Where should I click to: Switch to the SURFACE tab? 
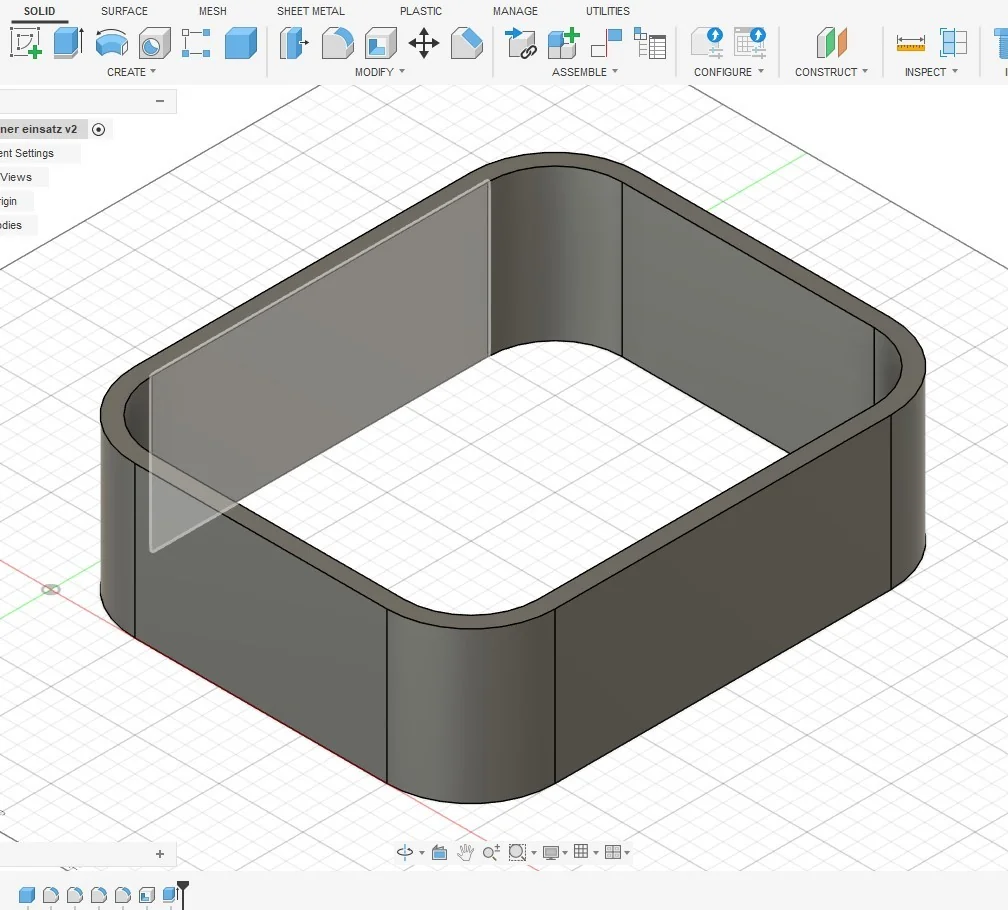click(x=124, y=11)
